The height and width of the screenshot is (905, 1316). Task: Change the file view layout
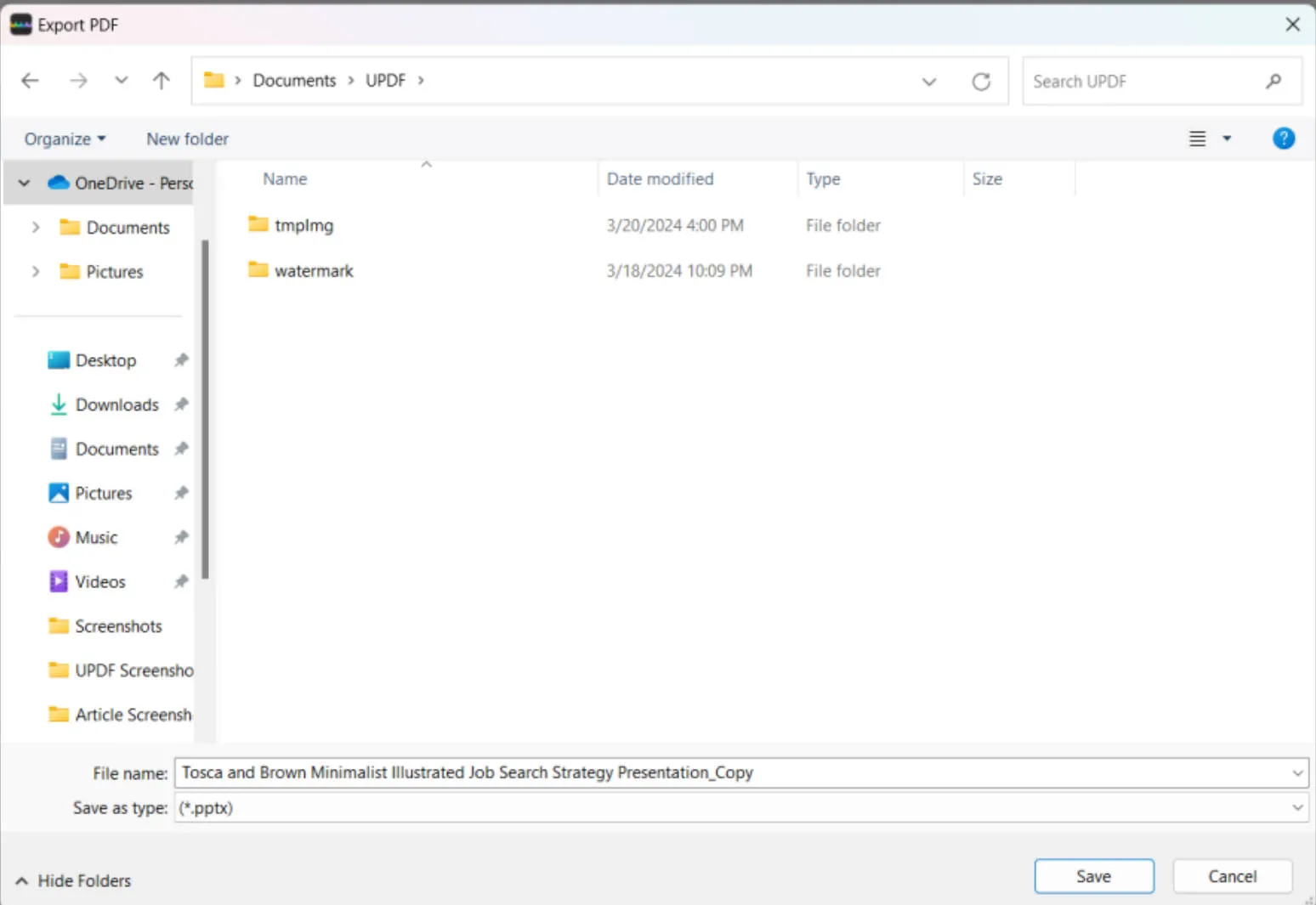click(1197, 139)
